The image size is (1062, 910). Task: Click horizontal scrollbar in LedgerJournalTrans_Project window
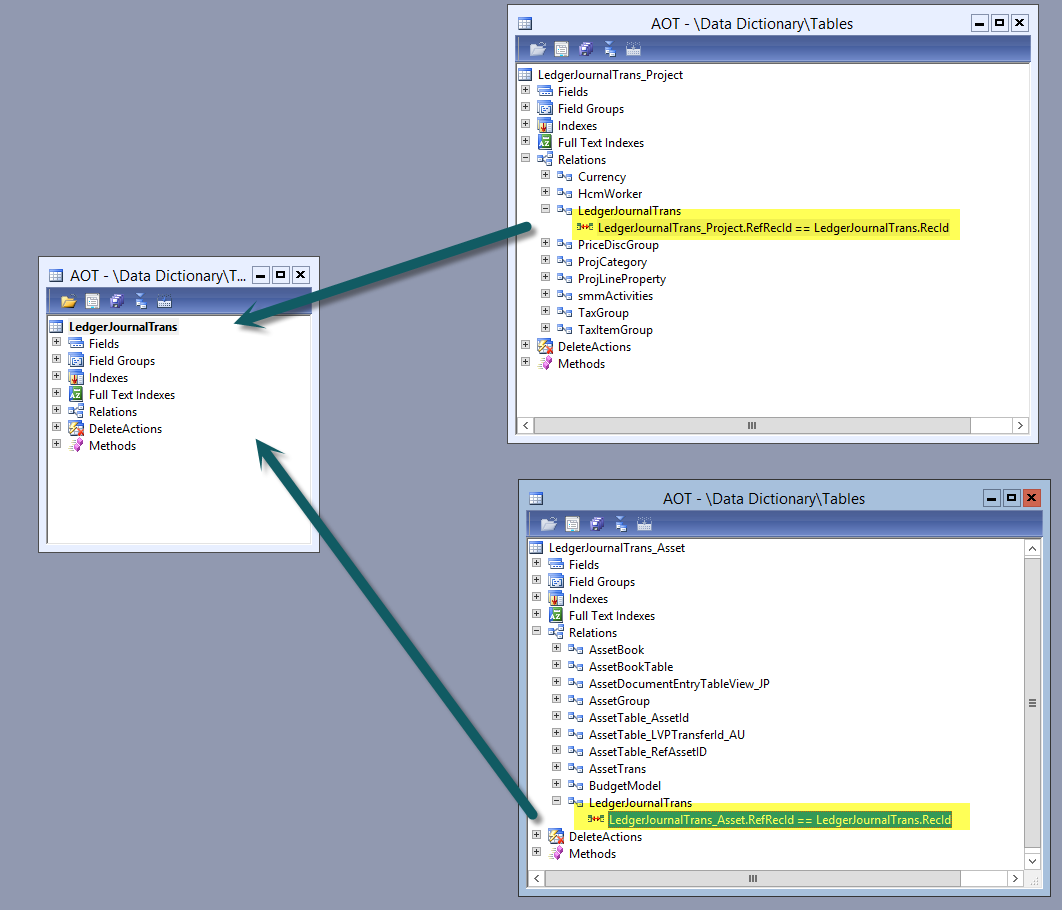pyautogui.click(x=752, y=426)
